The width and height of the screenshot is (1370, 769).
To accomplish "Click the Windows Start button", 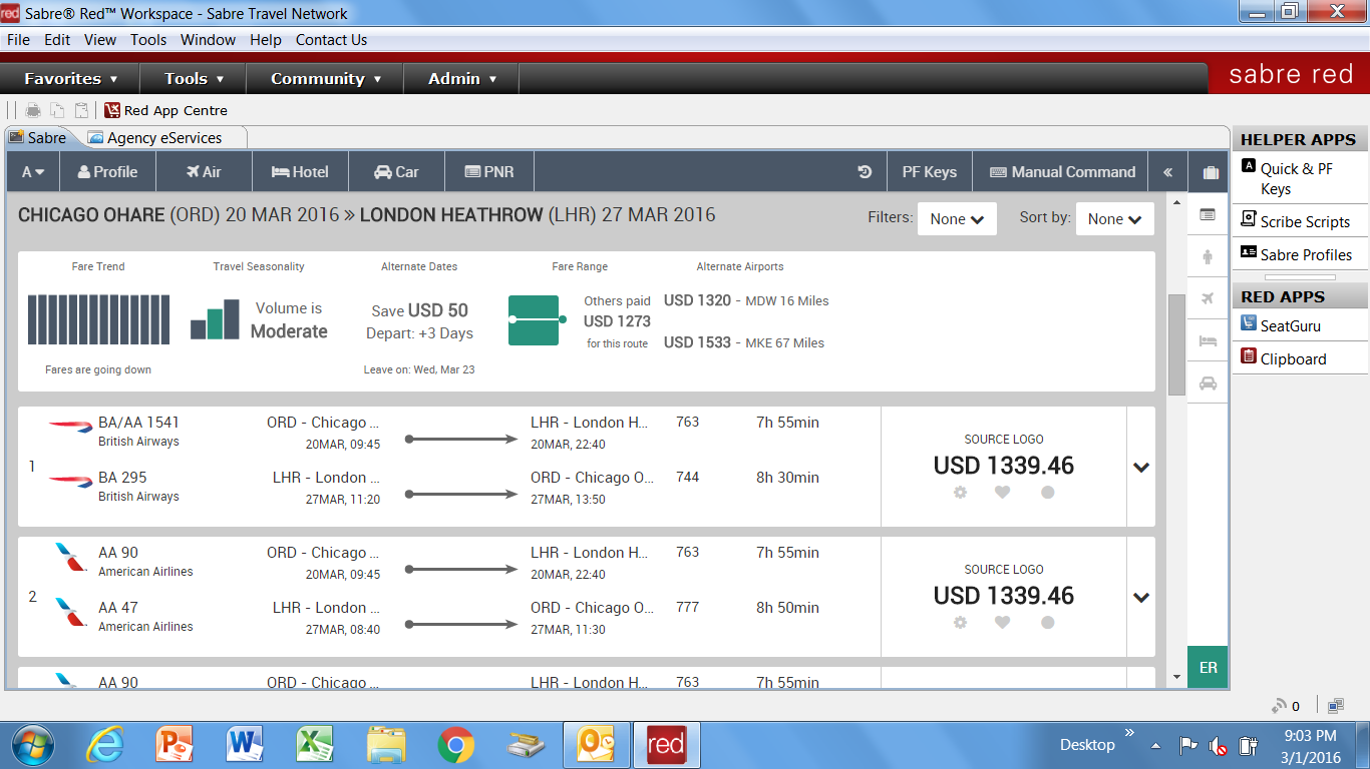I will 32,745.
